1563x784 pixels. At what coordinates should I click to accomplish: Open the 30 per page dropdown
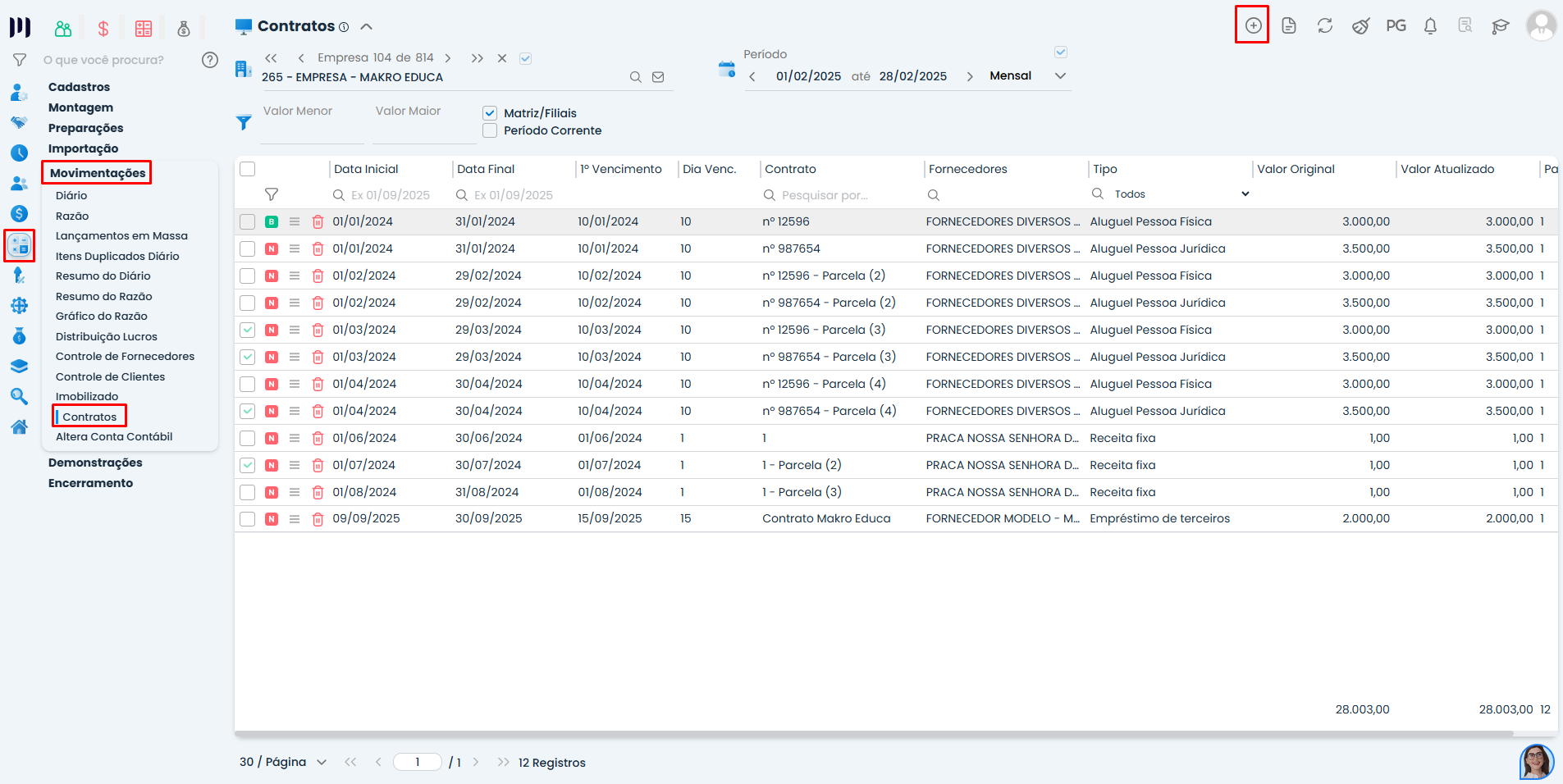[321, 762]
